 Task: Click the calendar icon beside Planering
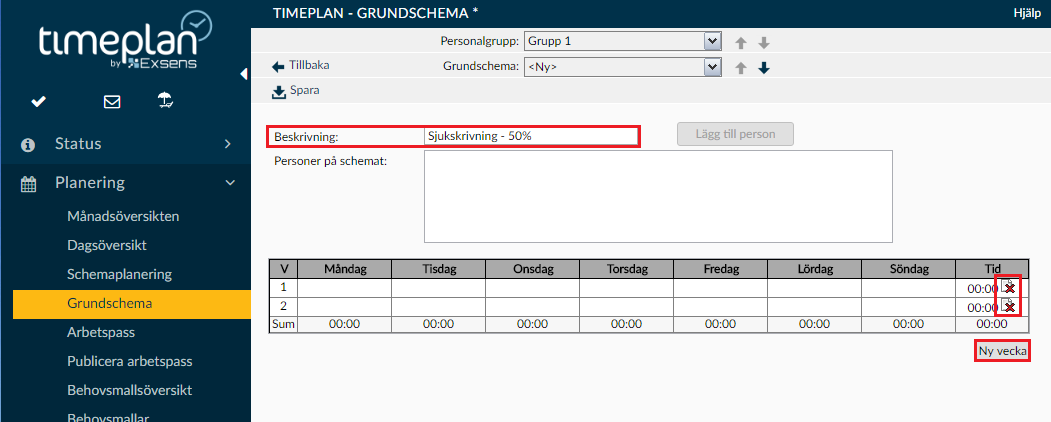28,184
